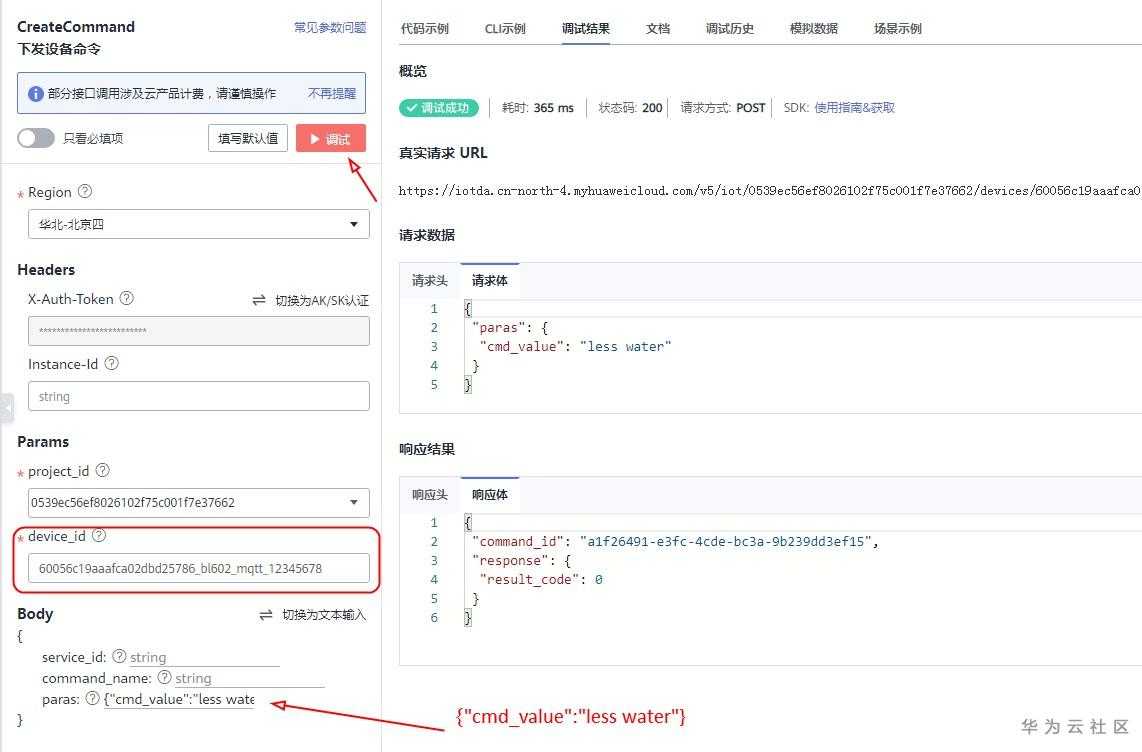Click the 不再提醒 link
Image resolution: width=1142 pixels, height=752 pixels.
point(332,93)
